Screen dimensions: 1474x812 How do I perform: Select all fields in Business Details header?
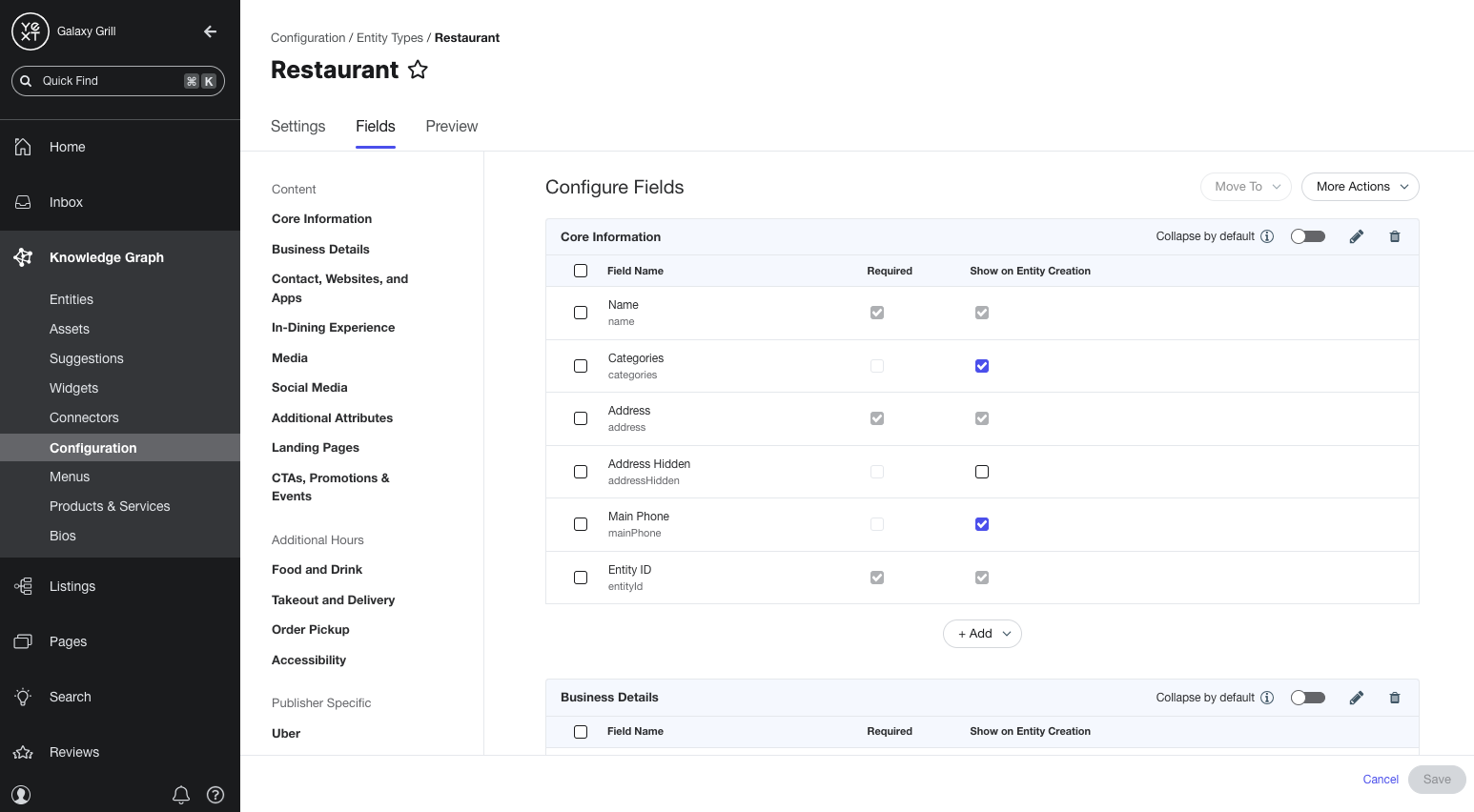(x=581, y=732)
